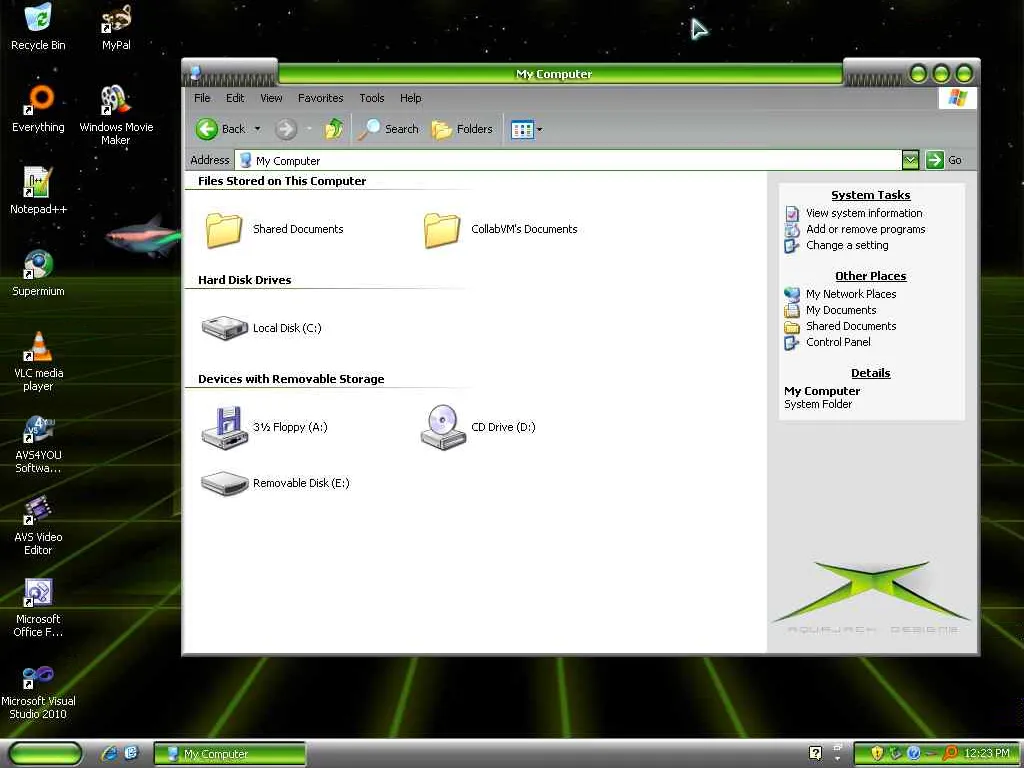Click the 12:23 PM clock

point(987,754)
